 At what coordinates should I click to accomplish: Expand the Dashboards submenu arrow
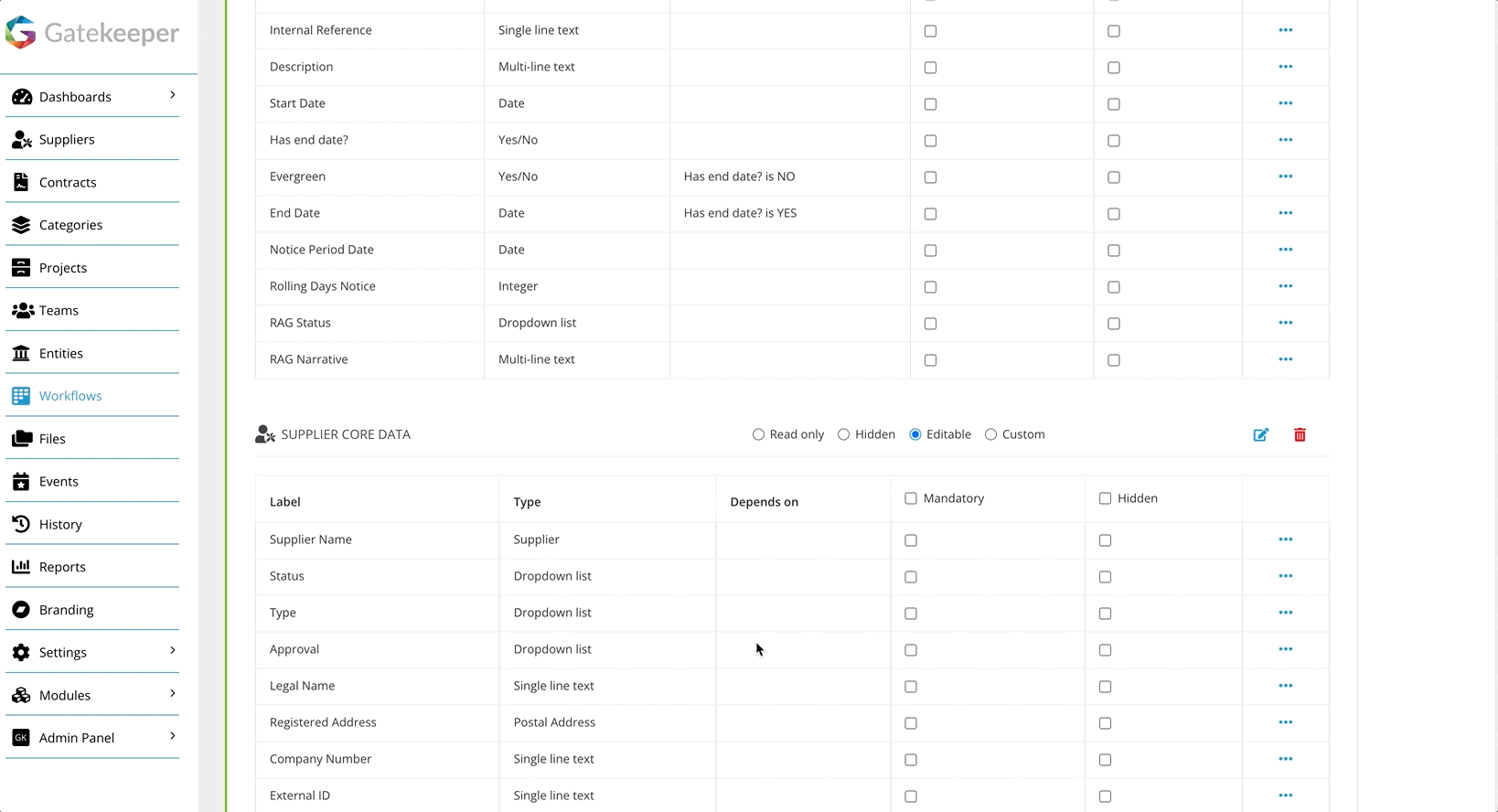pos(173,95)
